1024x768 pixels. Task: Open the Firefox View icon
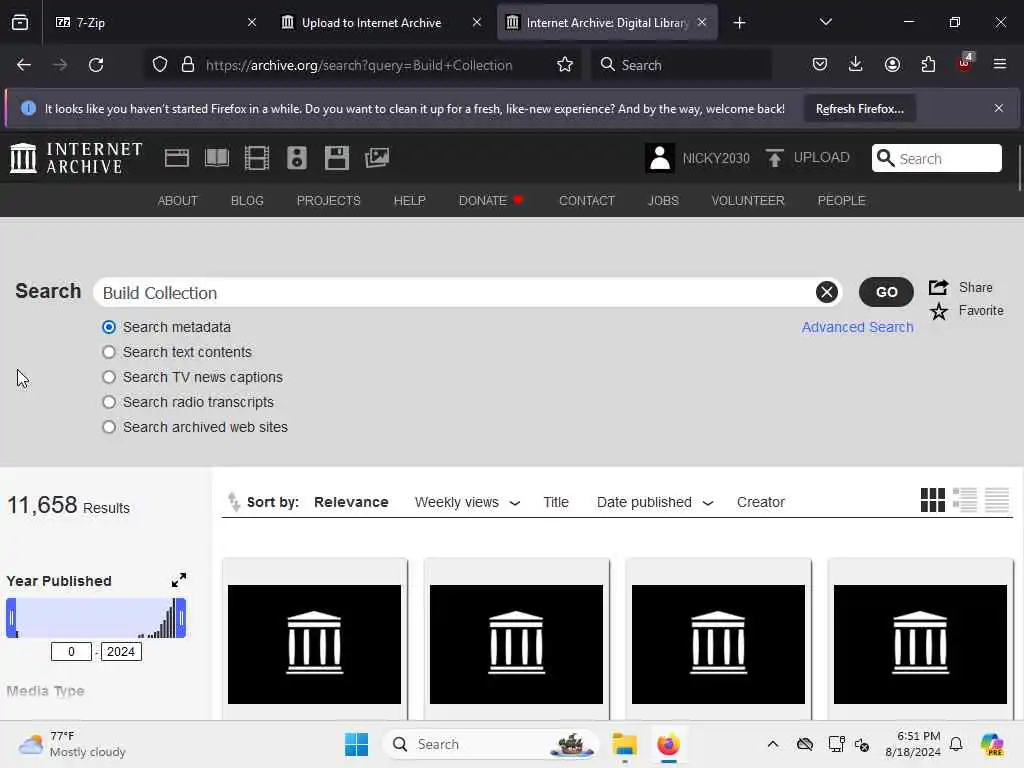tap(20, 23)
